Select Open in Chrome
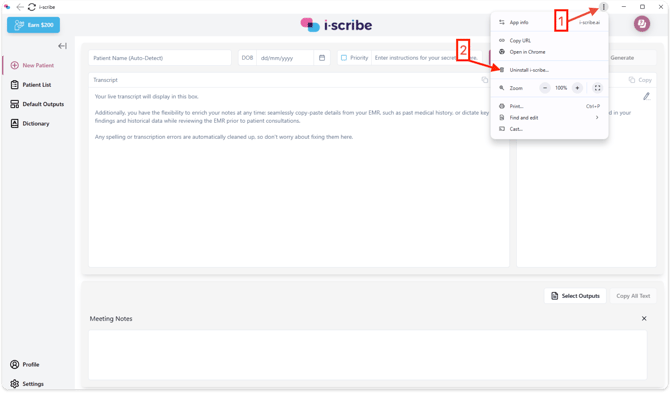This screenshot has width=670, height=393. (x=549, y=52)
